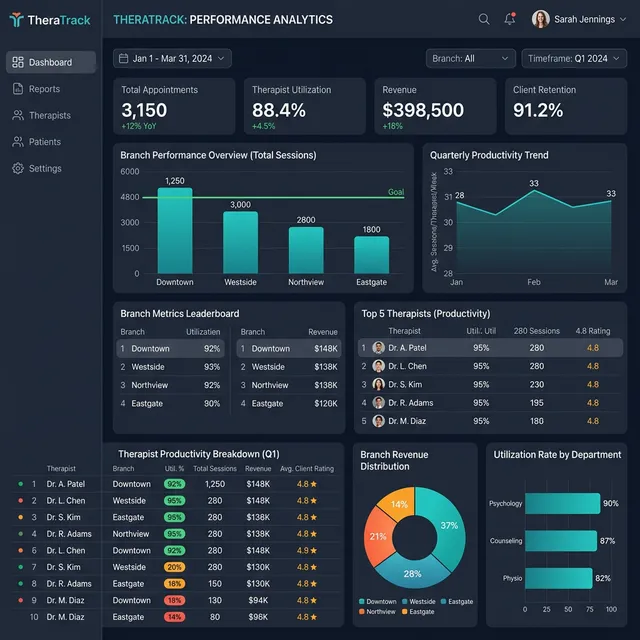This screenshot has width=640, height=640.
Task: Click status dot beside row 9 Dr. M. Diaz
Action: pos(20,600)
